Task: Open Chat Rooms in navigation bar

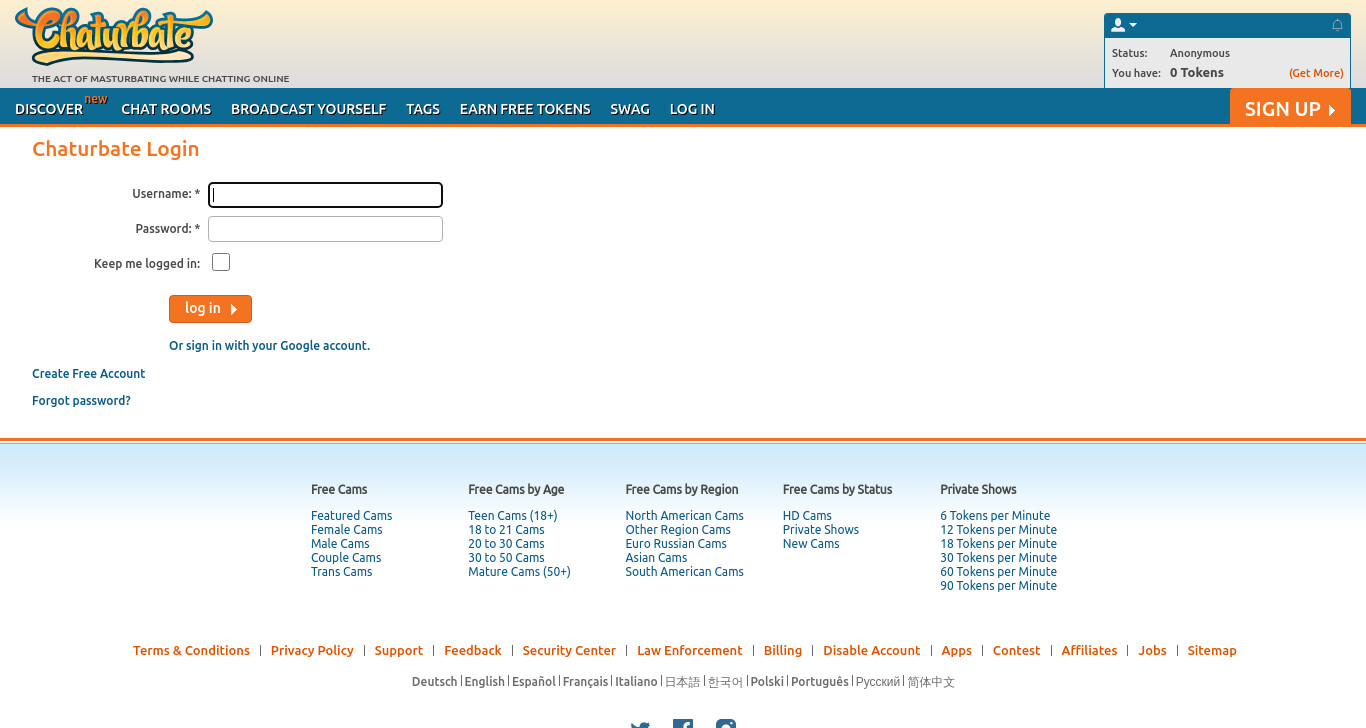Action: pyautogui.click(x=166, y=109)
